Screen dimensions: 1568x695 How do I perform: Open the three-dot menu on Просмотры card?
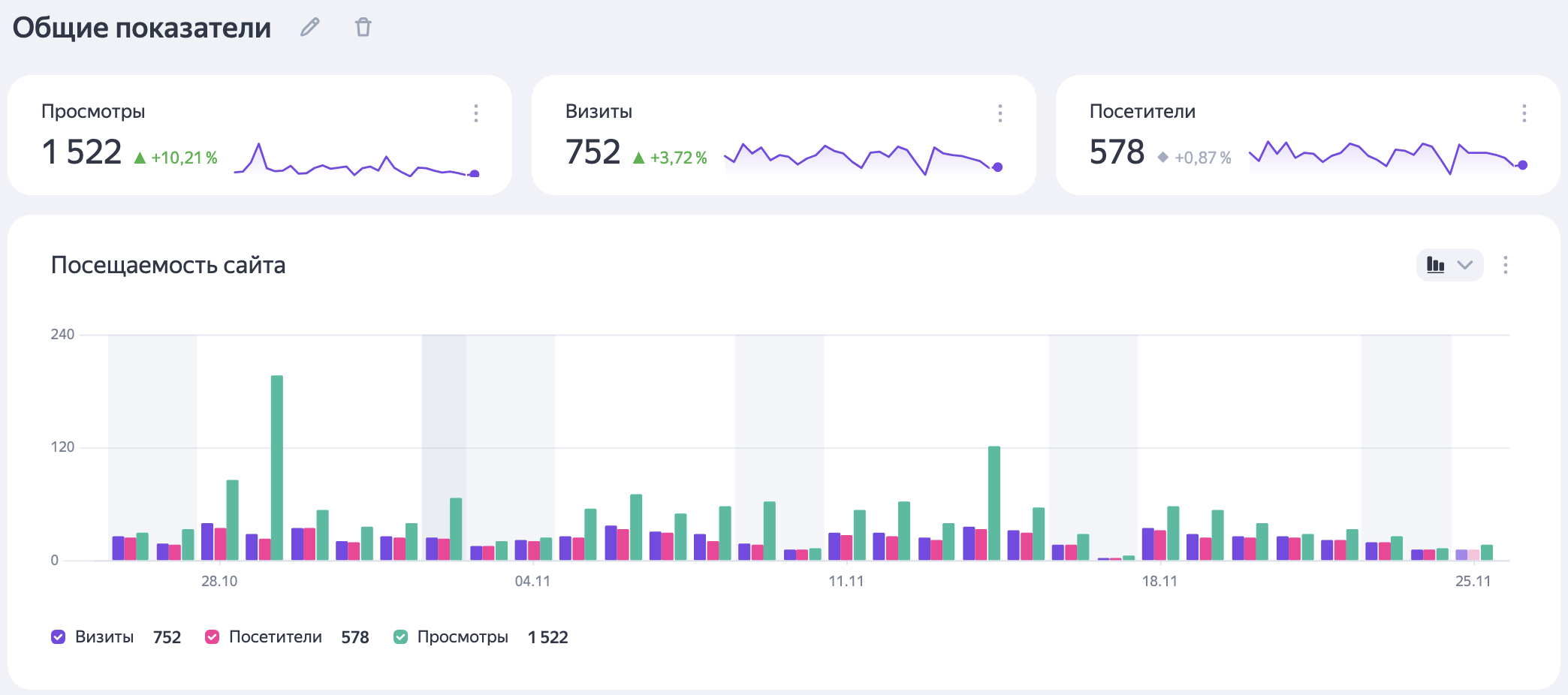(475, 113)
